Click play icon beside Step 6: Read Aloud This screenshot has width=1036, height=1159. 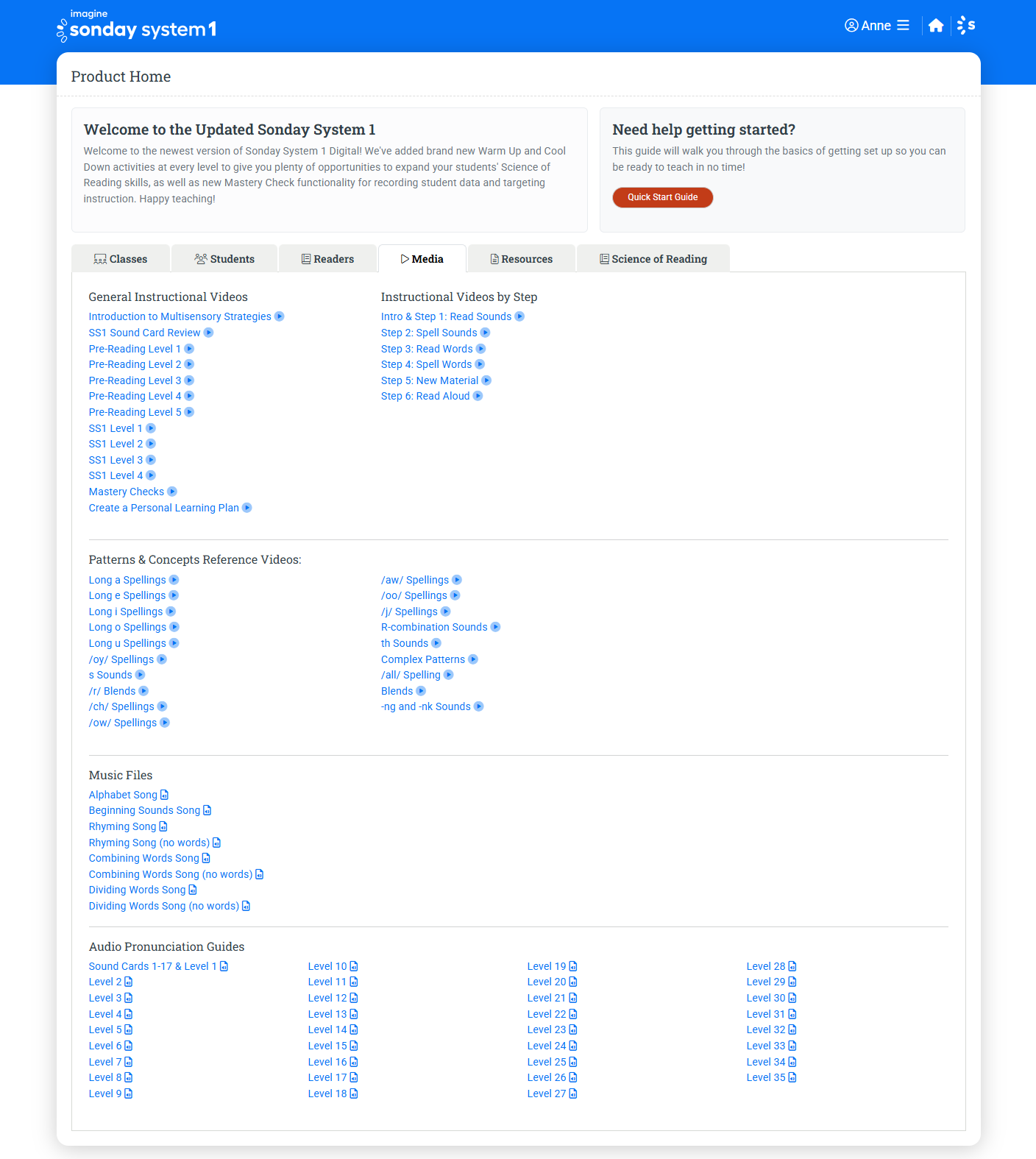[x=478, y=396]
